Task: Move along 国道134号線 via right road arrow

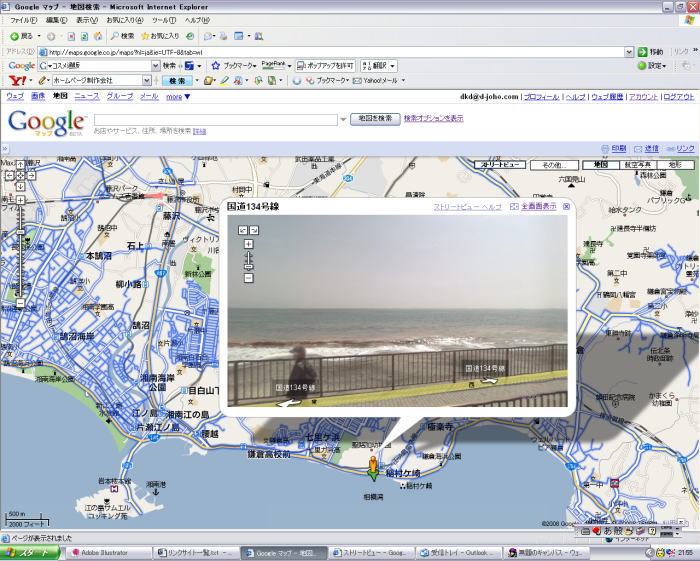Action: tap(488, 381)
